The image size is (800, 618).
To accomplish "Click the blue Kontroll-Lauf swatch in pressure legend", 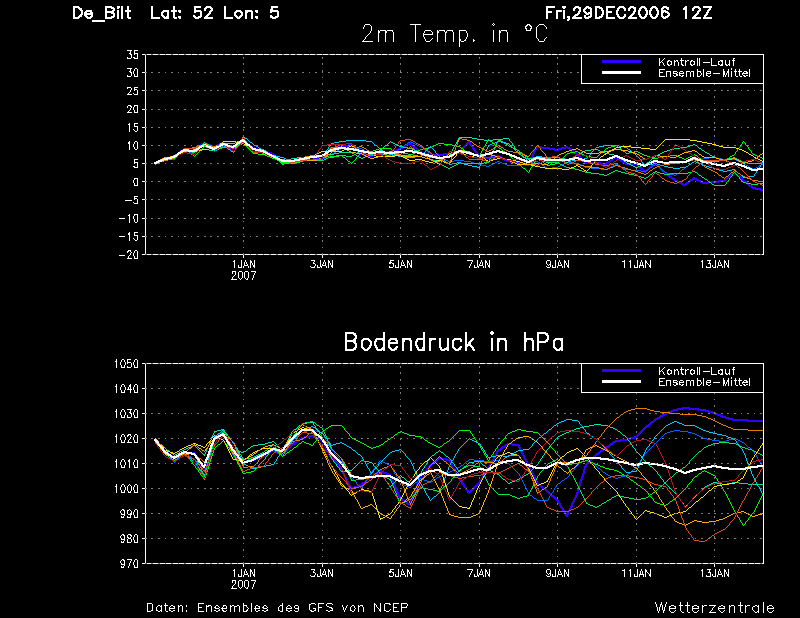I will pos(621,371).
